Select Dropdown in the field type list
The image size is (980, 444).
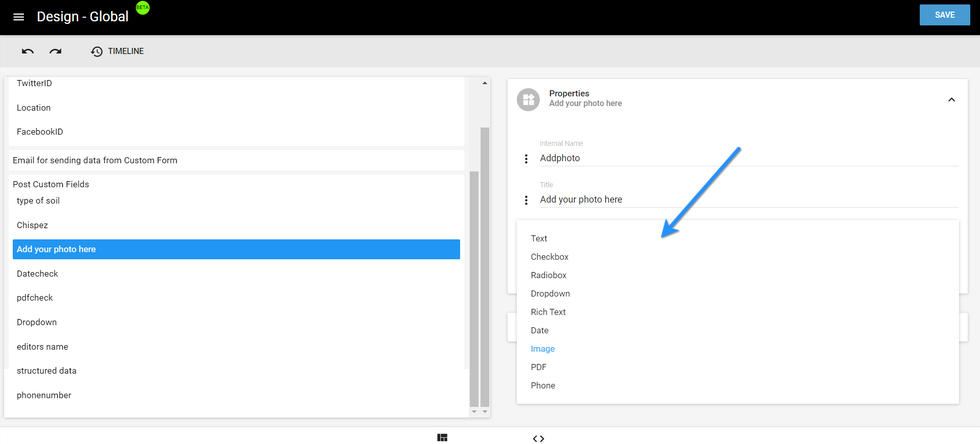(550, 294)
